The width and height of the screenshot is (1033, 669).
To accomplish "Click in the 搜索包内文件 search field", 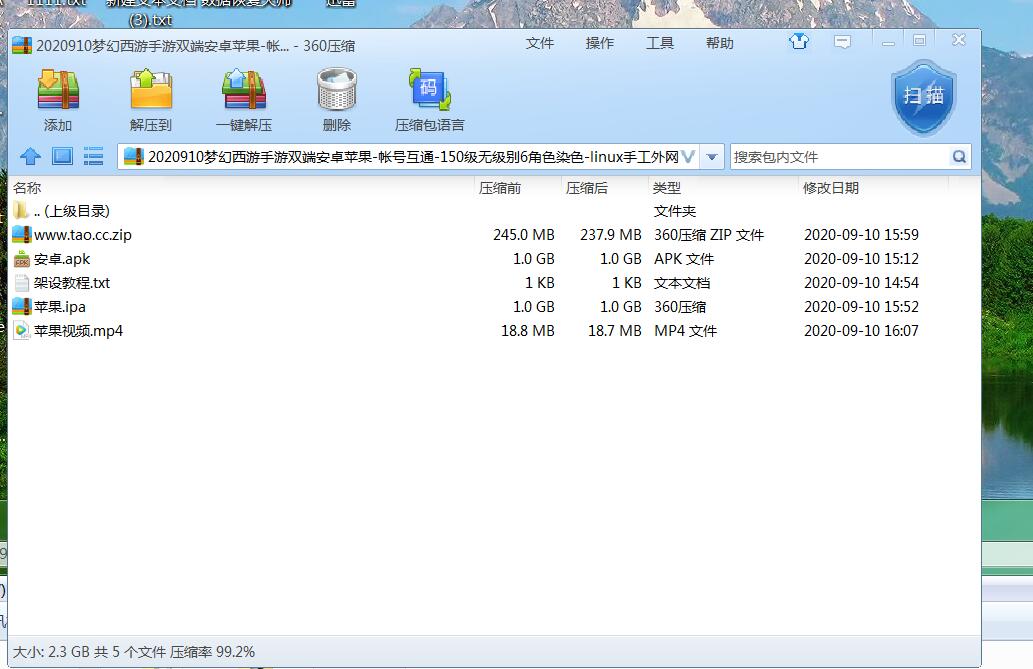I will click(x=838, y=157).
